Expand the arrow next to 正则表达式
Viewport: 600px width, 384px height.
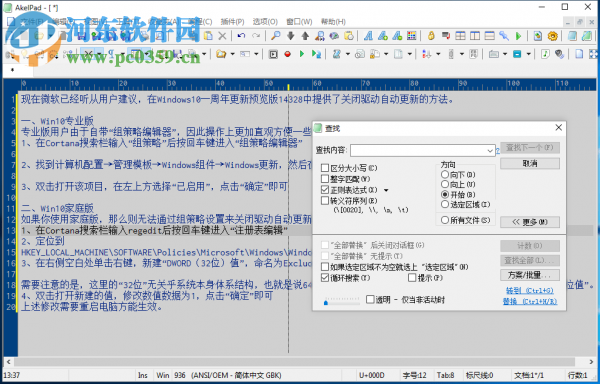tap(386, 190)
